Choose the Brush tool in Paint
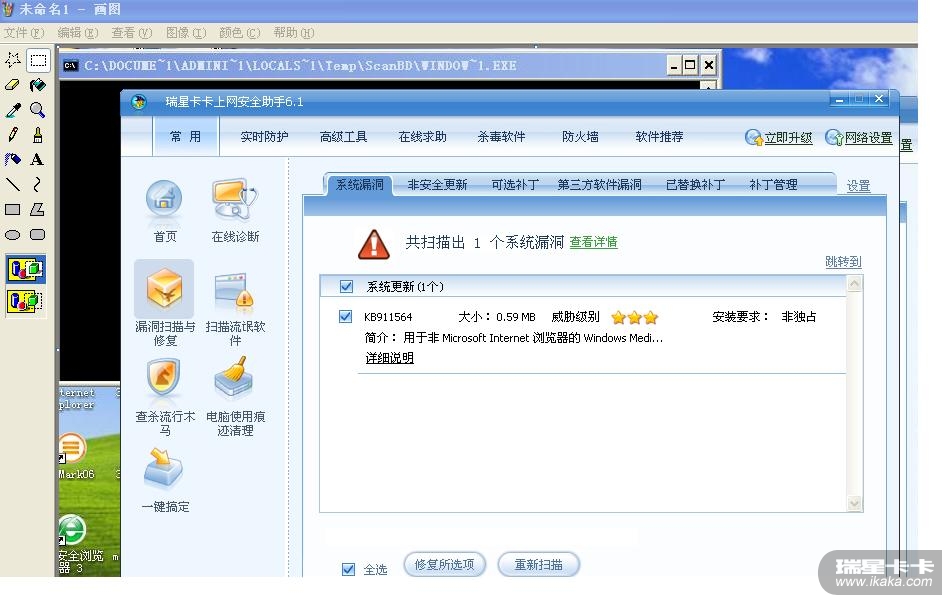This screenshot has height=602, width=952. click(38, 135)
